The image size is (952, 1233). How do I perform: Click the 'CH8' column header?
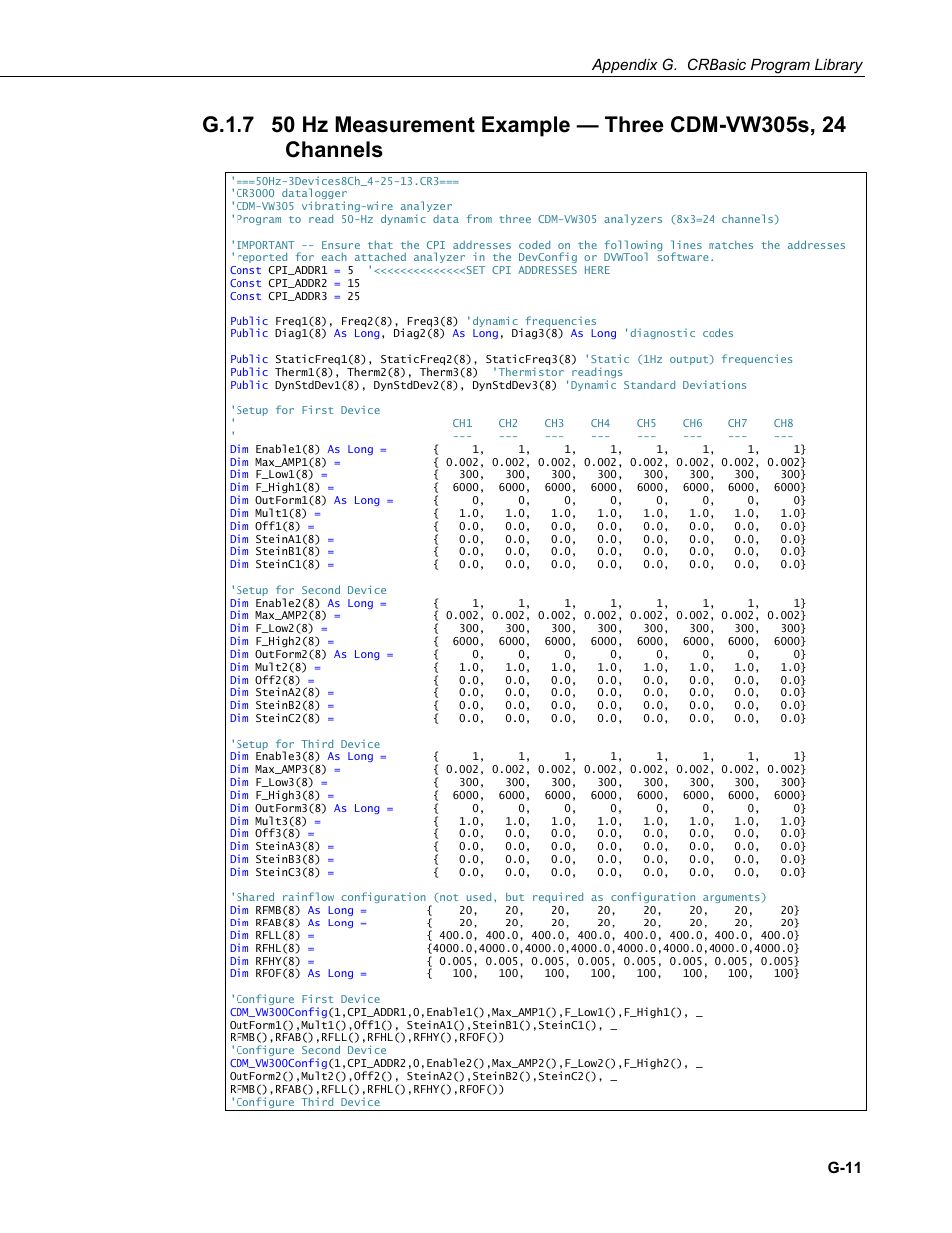click(783, 424)
